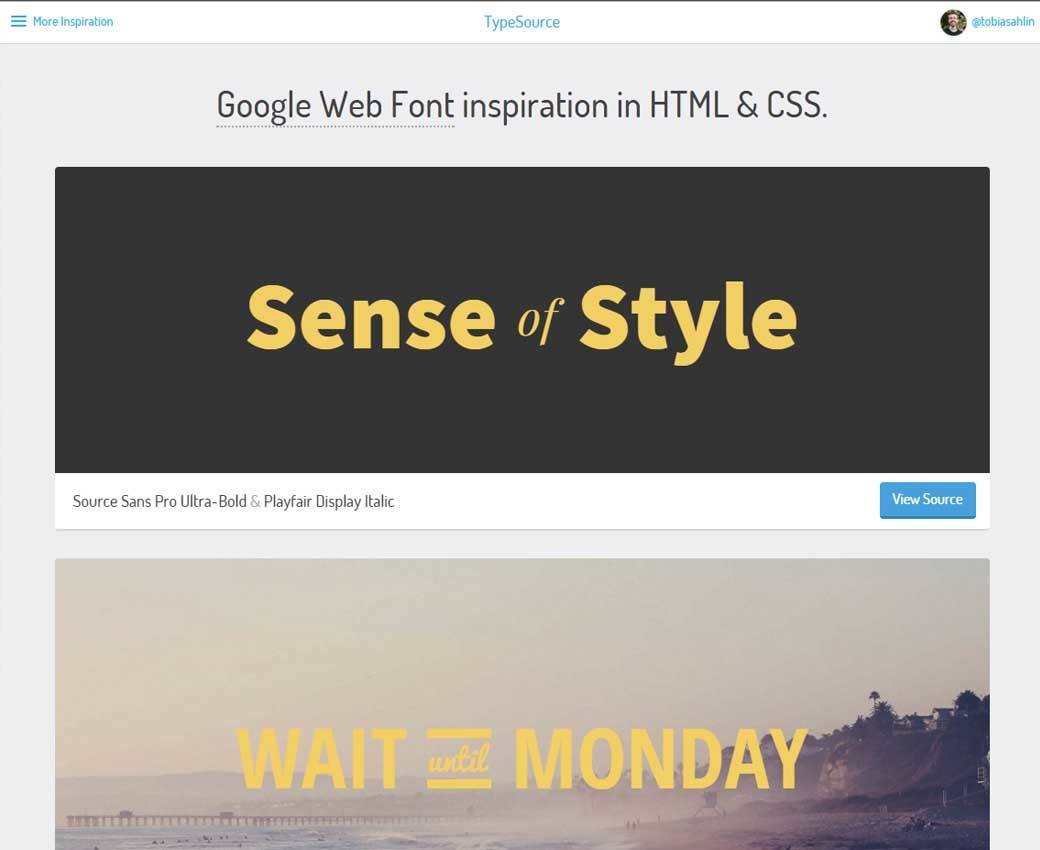The height and width of the screenshot is (850, 1040).
Task: Click the 'inspiration in HTML & CSS' heading text
Action: [644, 105]
